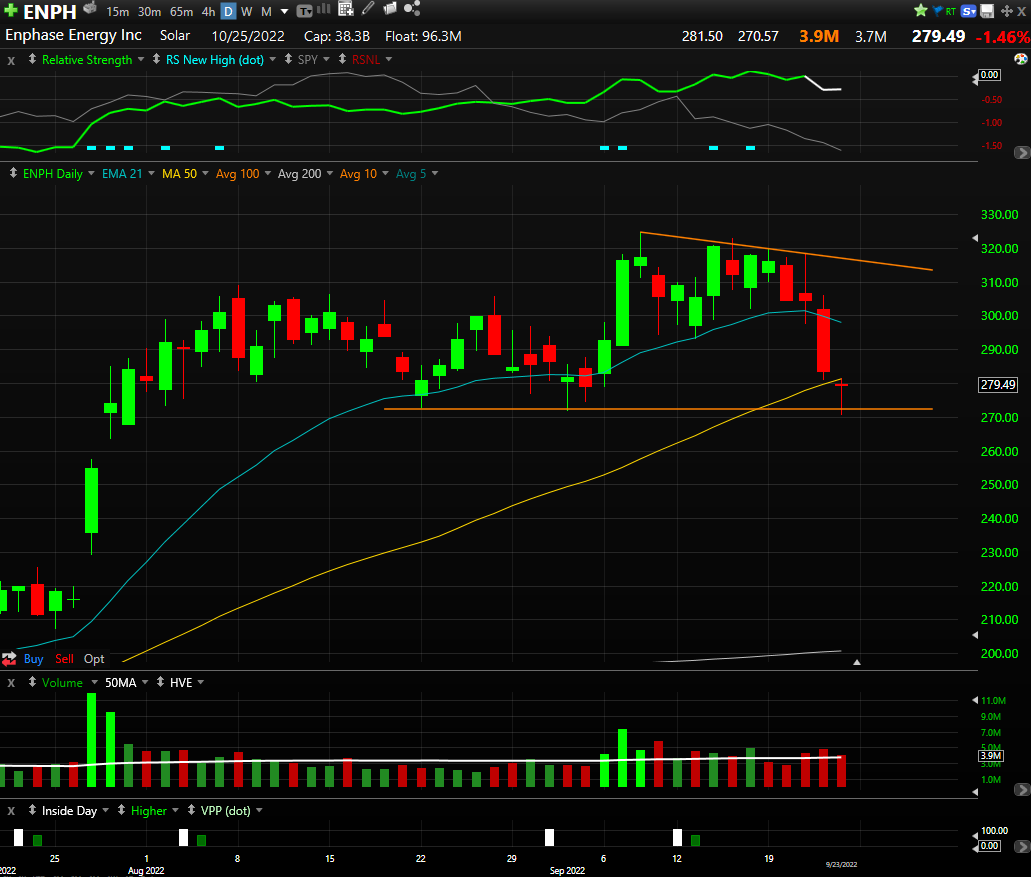The image size is (1031, 877).
Task: Click reorder arrows beside Higher
Action: 121,810
